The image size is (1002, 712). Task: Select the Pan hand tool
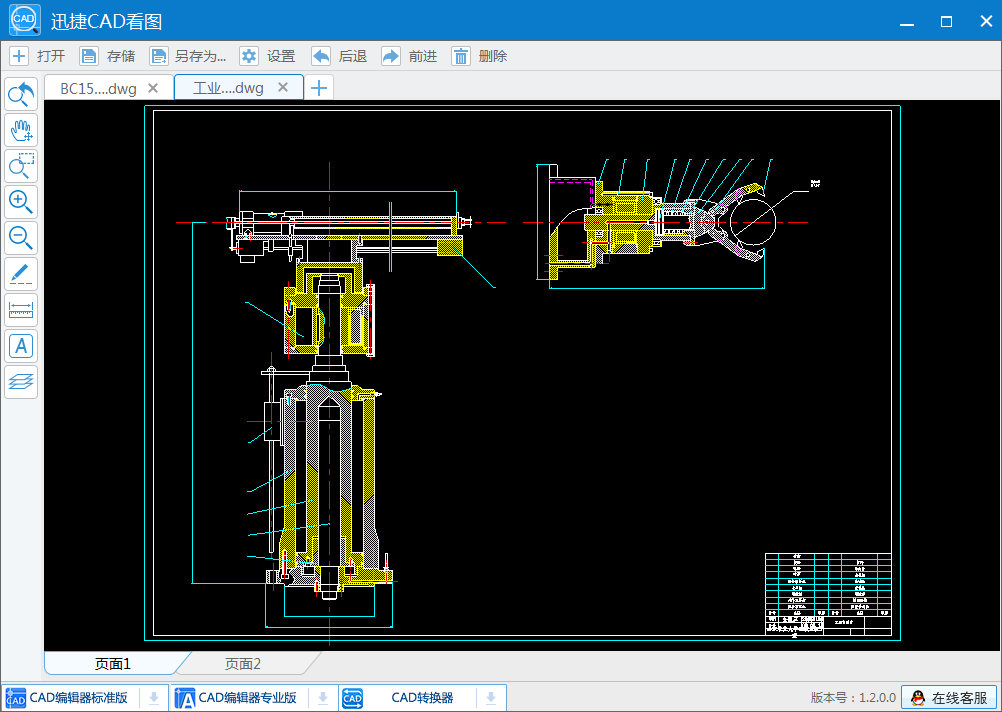click(x=21, y=130)
